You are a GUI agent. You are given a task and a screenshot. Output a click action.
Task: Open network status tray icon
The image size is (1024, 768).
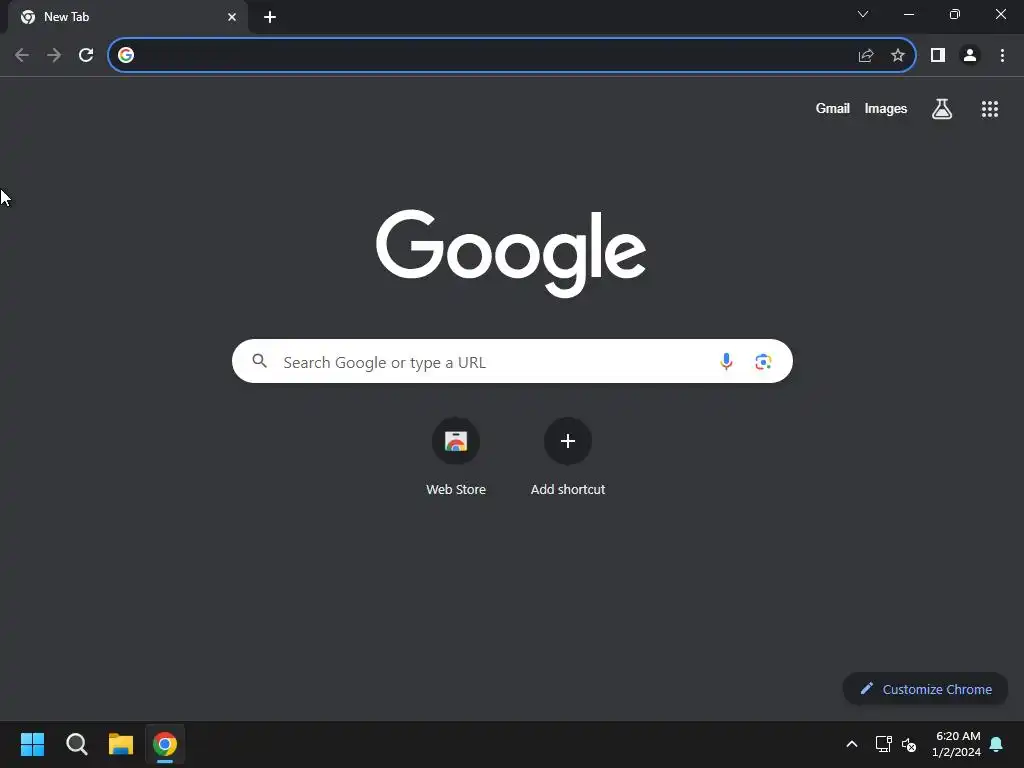pyautogui.click(x=884, y=744)
